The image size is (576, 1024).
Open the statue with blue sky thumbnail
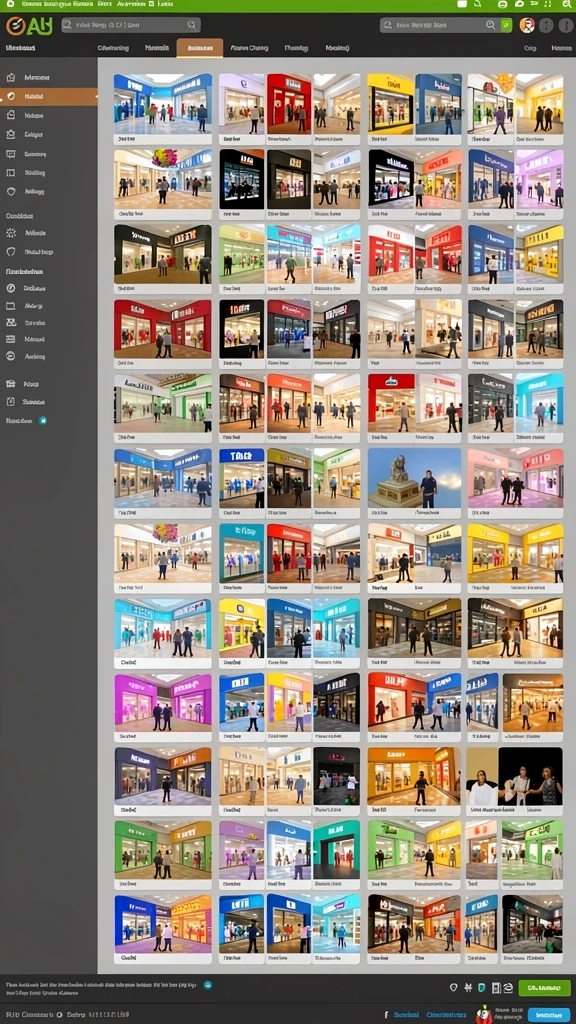(414, 477)
